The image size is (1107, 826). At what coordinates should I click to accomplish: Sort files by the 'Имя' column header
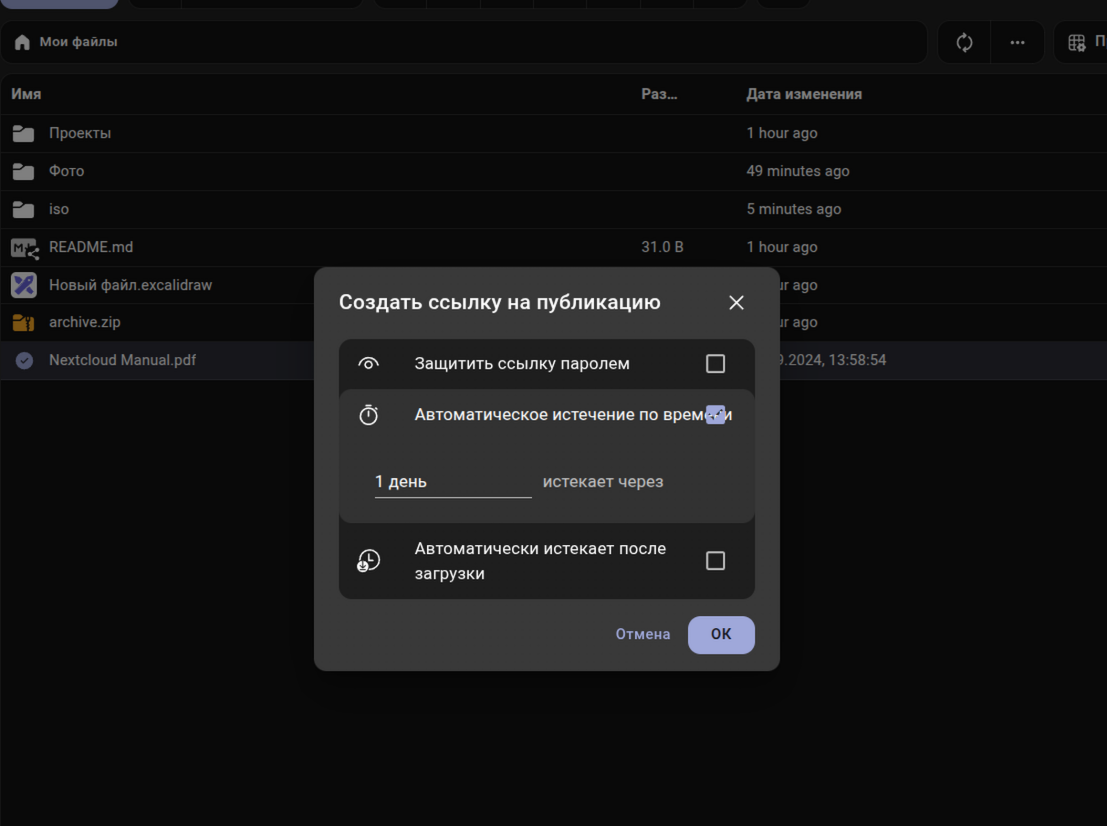[26, 94]
